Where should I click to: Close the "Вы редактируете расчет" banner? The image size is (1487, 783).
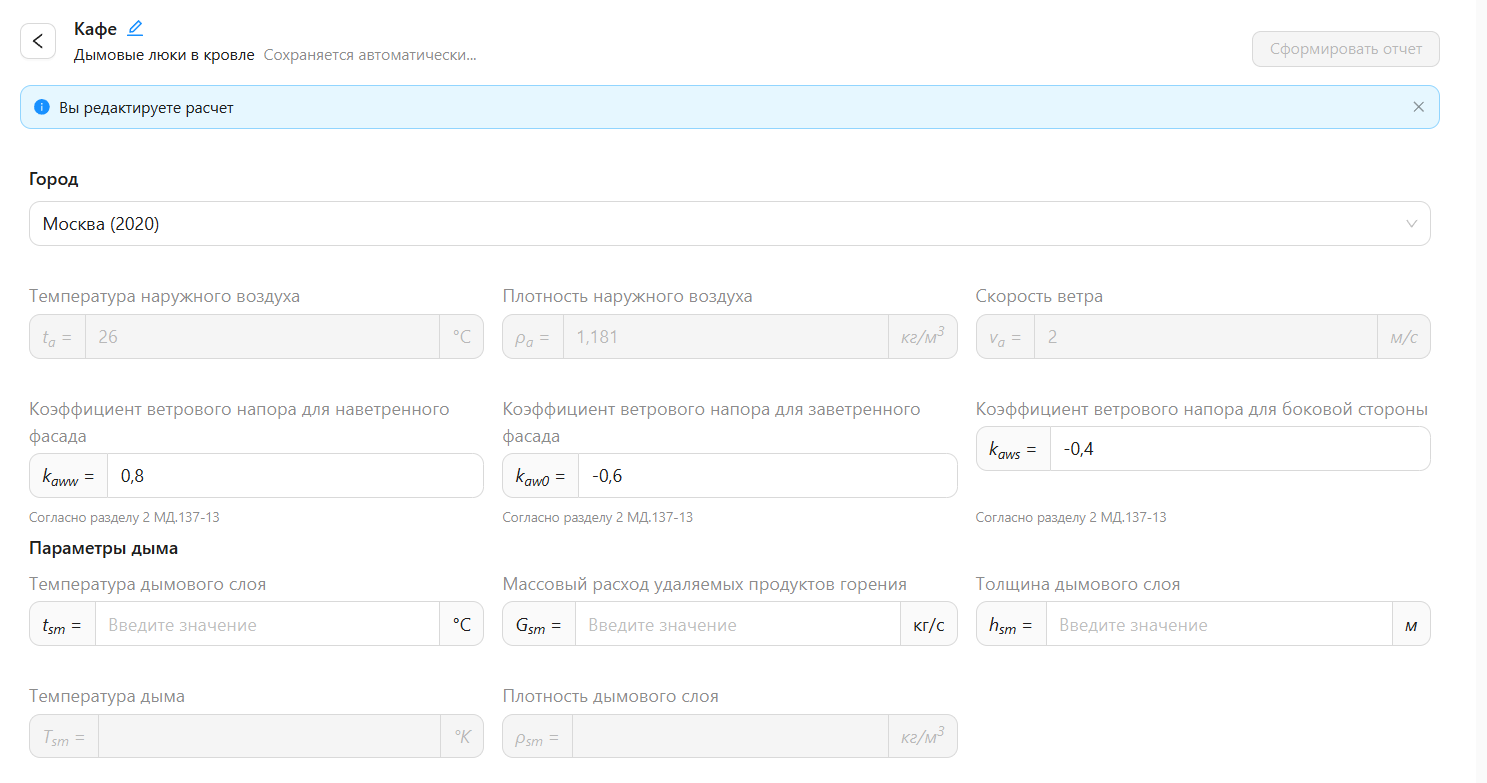(x=1418, y=107)
